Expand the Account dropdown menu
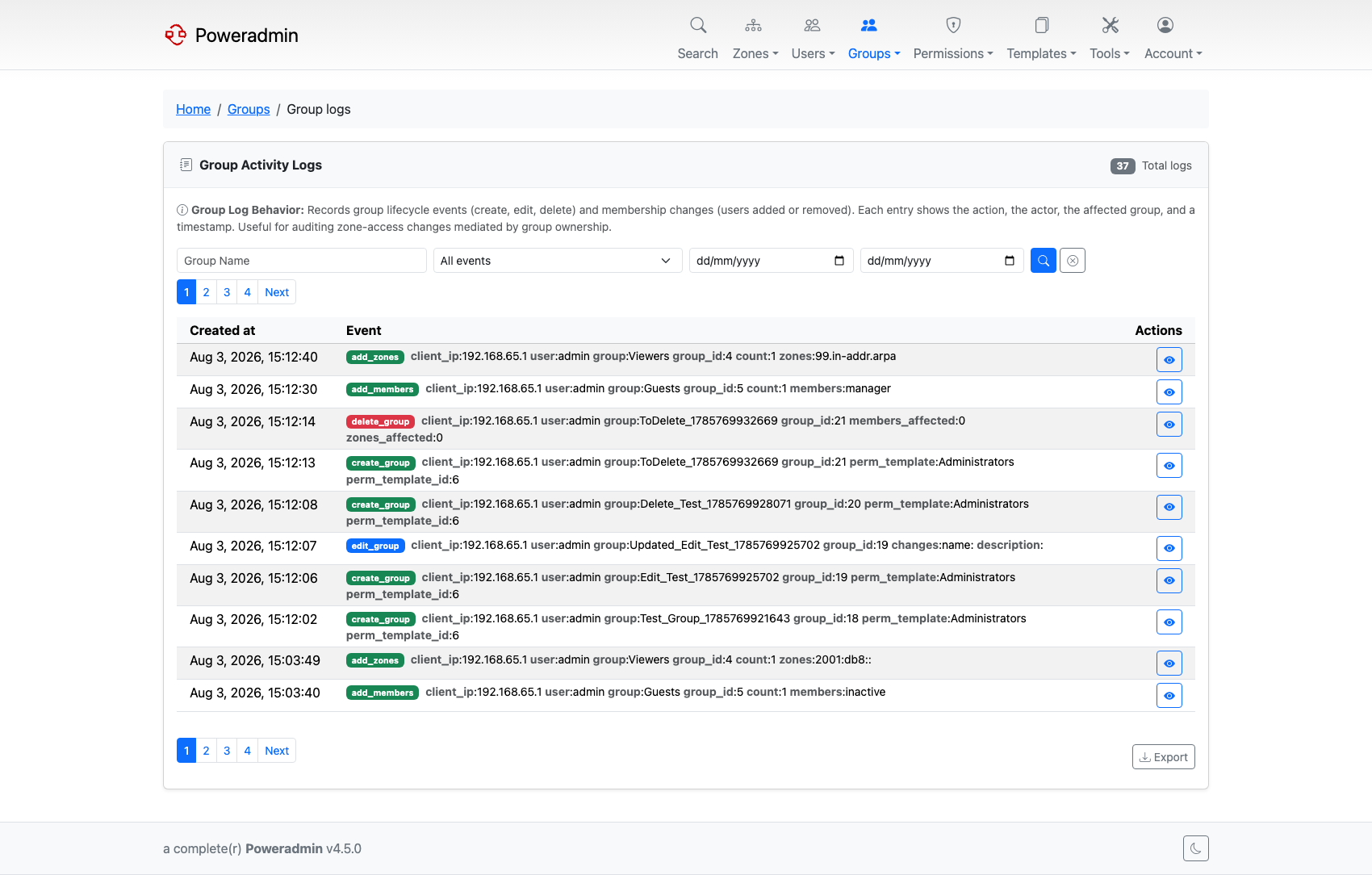 tap(1173, 53)
